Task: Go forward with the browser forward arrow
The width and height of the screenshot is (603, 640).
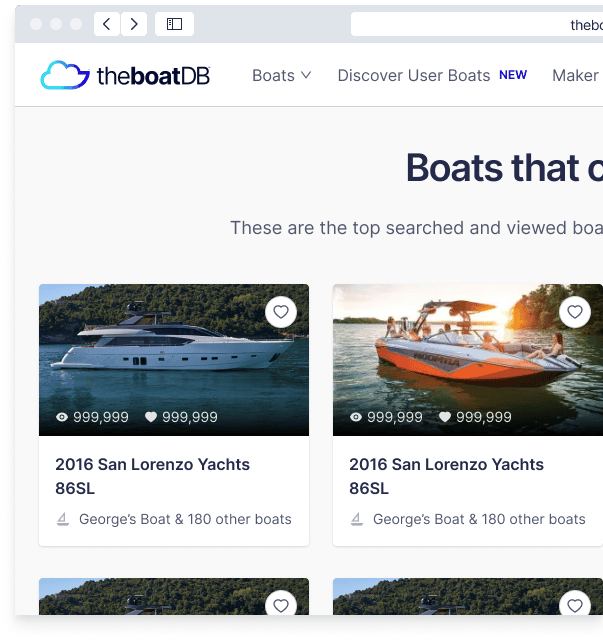Action: 134,24
